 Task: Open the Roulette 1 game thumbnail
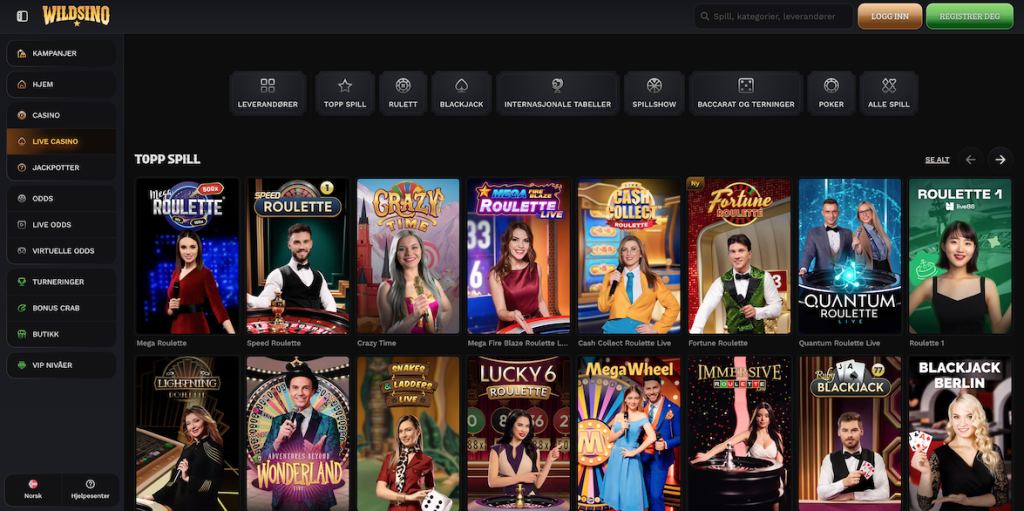960,256
